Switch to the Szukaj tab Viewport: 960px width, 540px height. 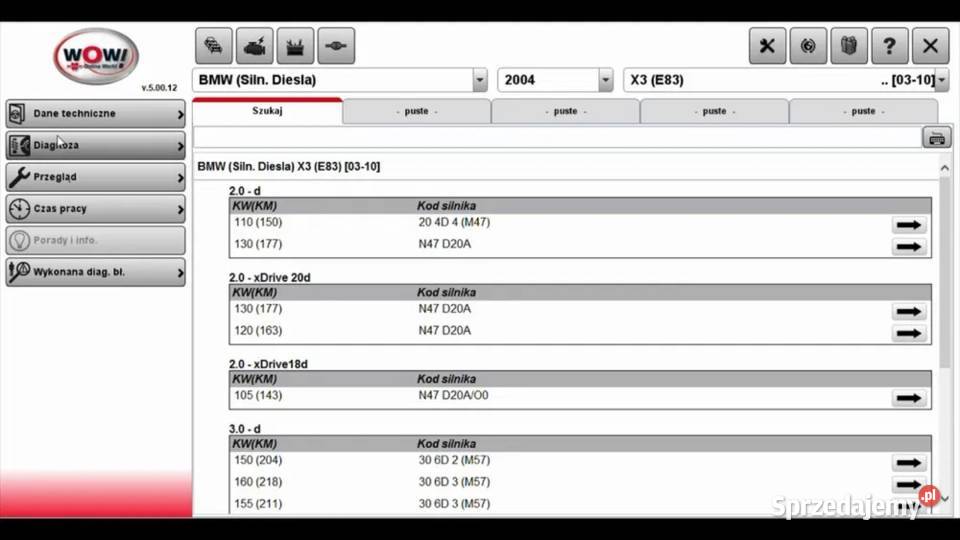pyautogui.click(x=268, y=111)
